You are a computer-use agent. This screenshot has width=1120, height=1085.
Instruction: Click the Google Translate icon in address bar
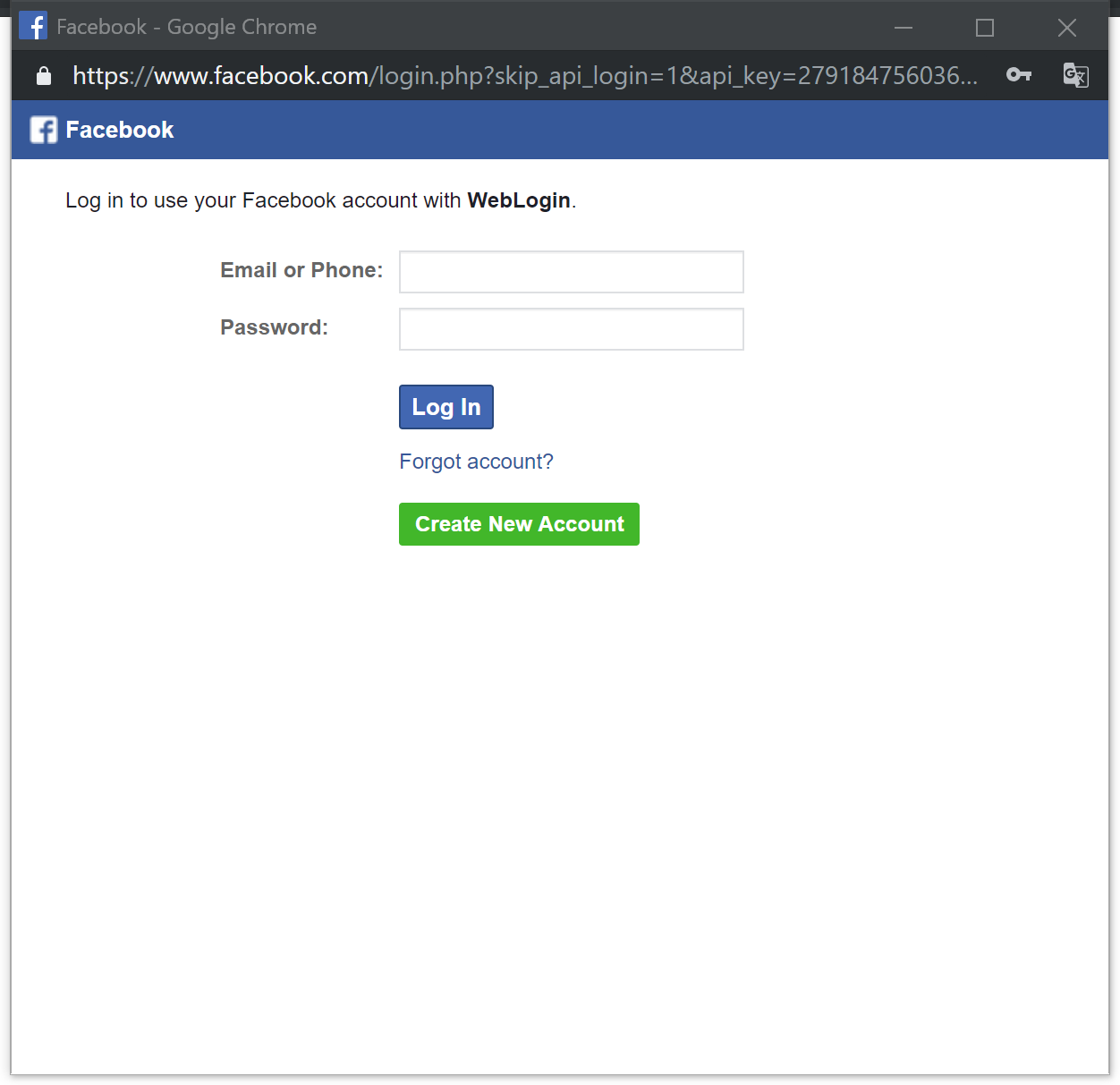1075,75
